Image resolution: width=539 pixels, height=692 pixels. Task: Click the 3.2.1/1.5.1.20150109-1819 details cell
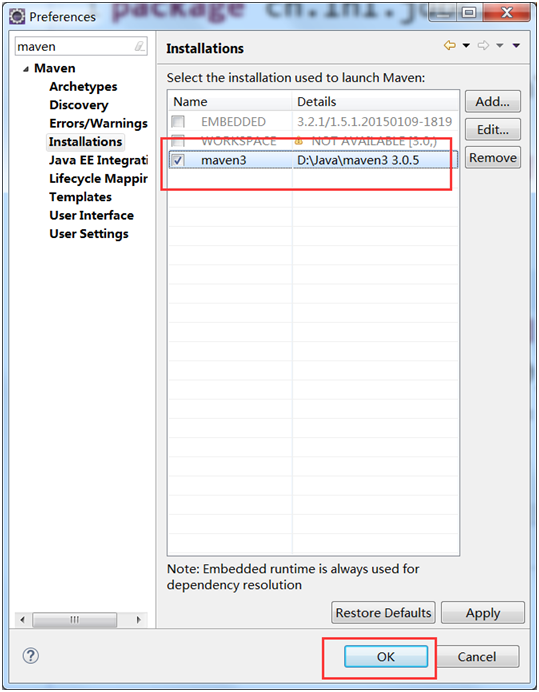[x=374, y=121]
